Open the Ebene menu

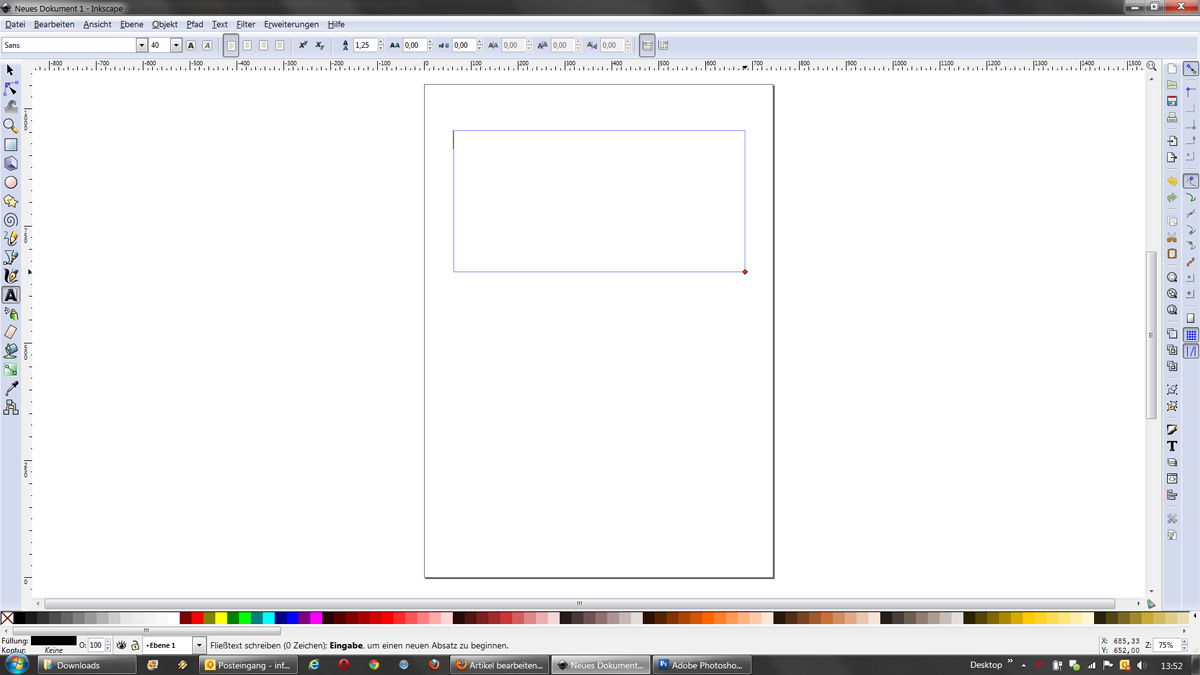pos(132,24)
